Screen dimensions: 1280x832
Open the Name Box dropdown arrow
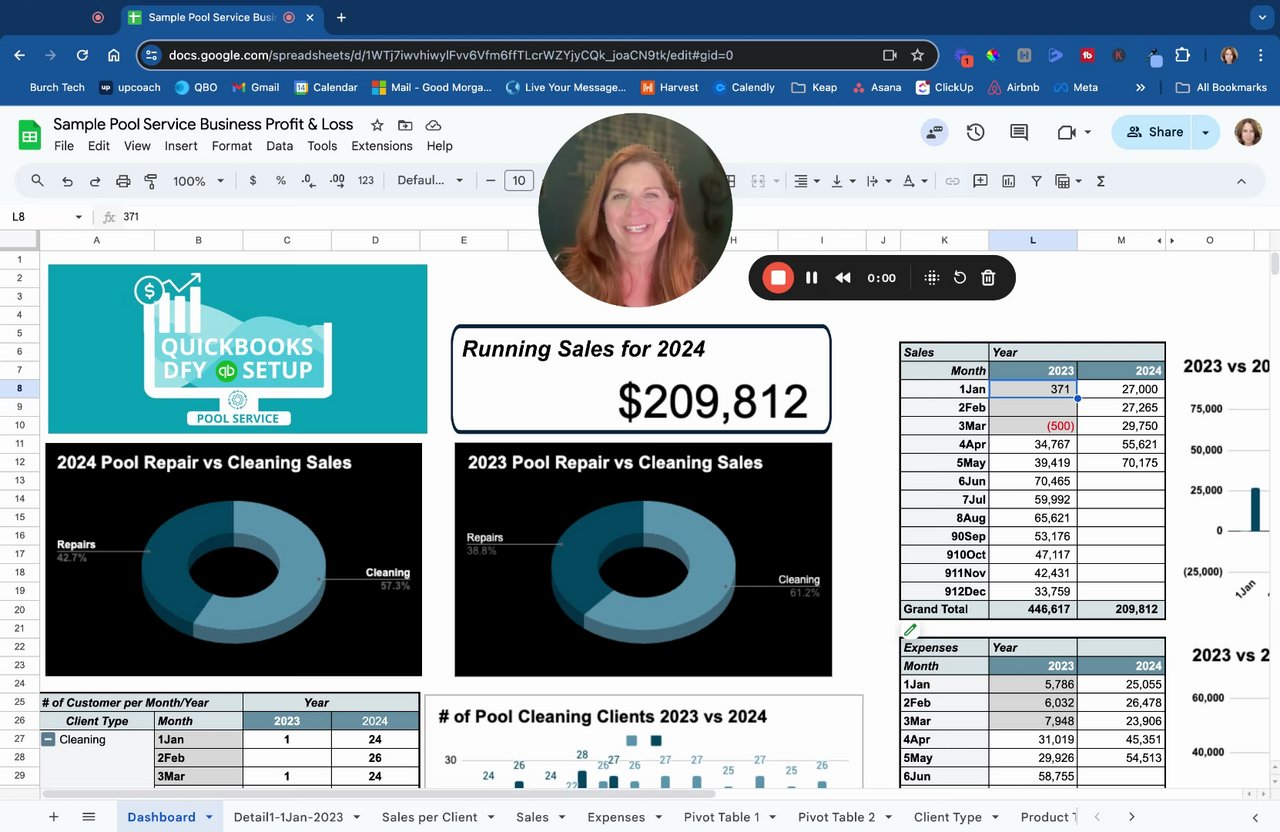coord(79,217)
